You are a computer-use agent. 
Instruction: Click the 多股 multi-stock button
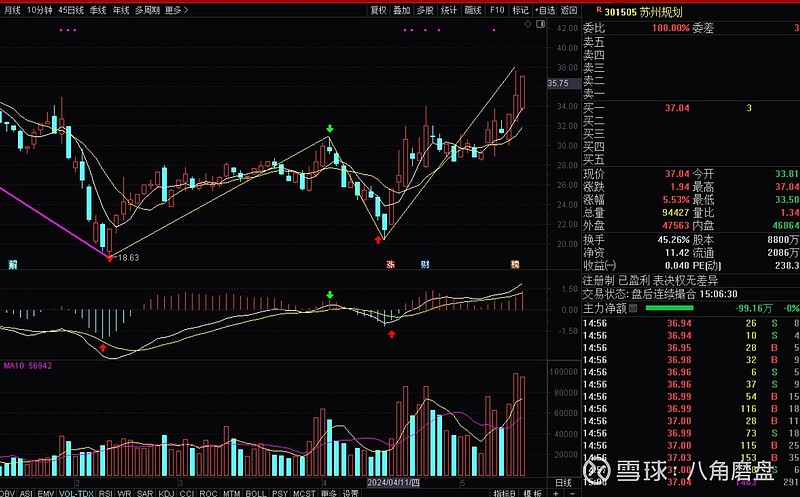tap(425, 10)
